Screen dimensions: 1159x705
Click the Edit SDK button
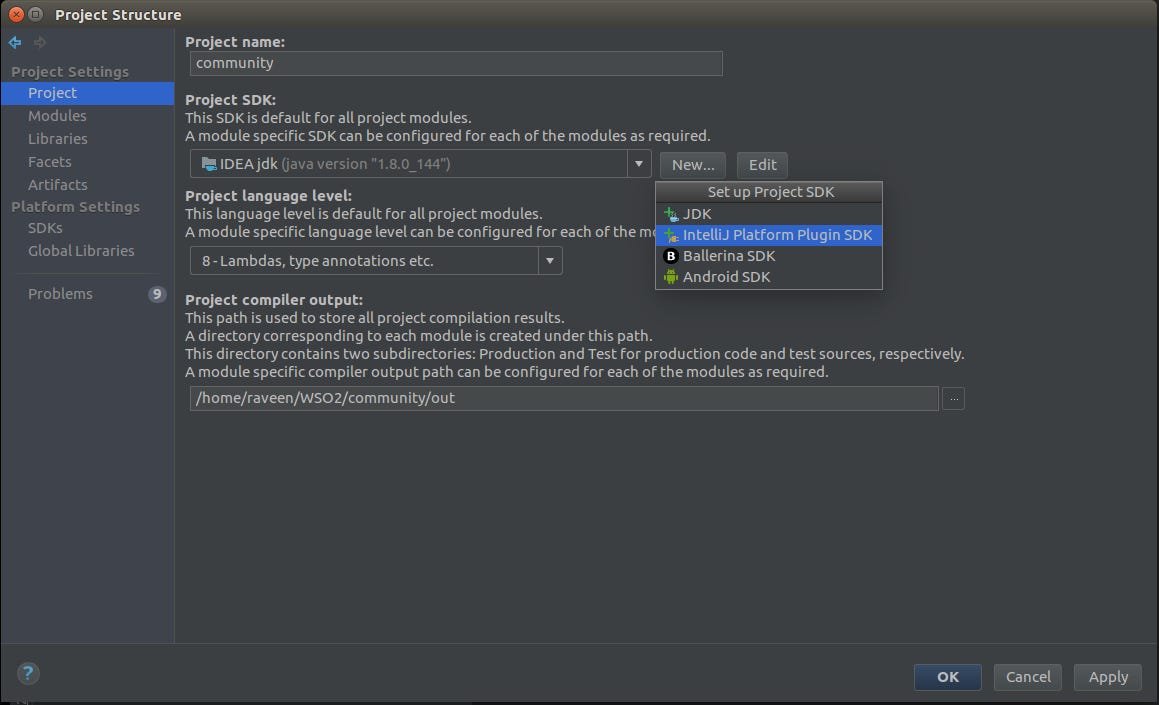762,165
